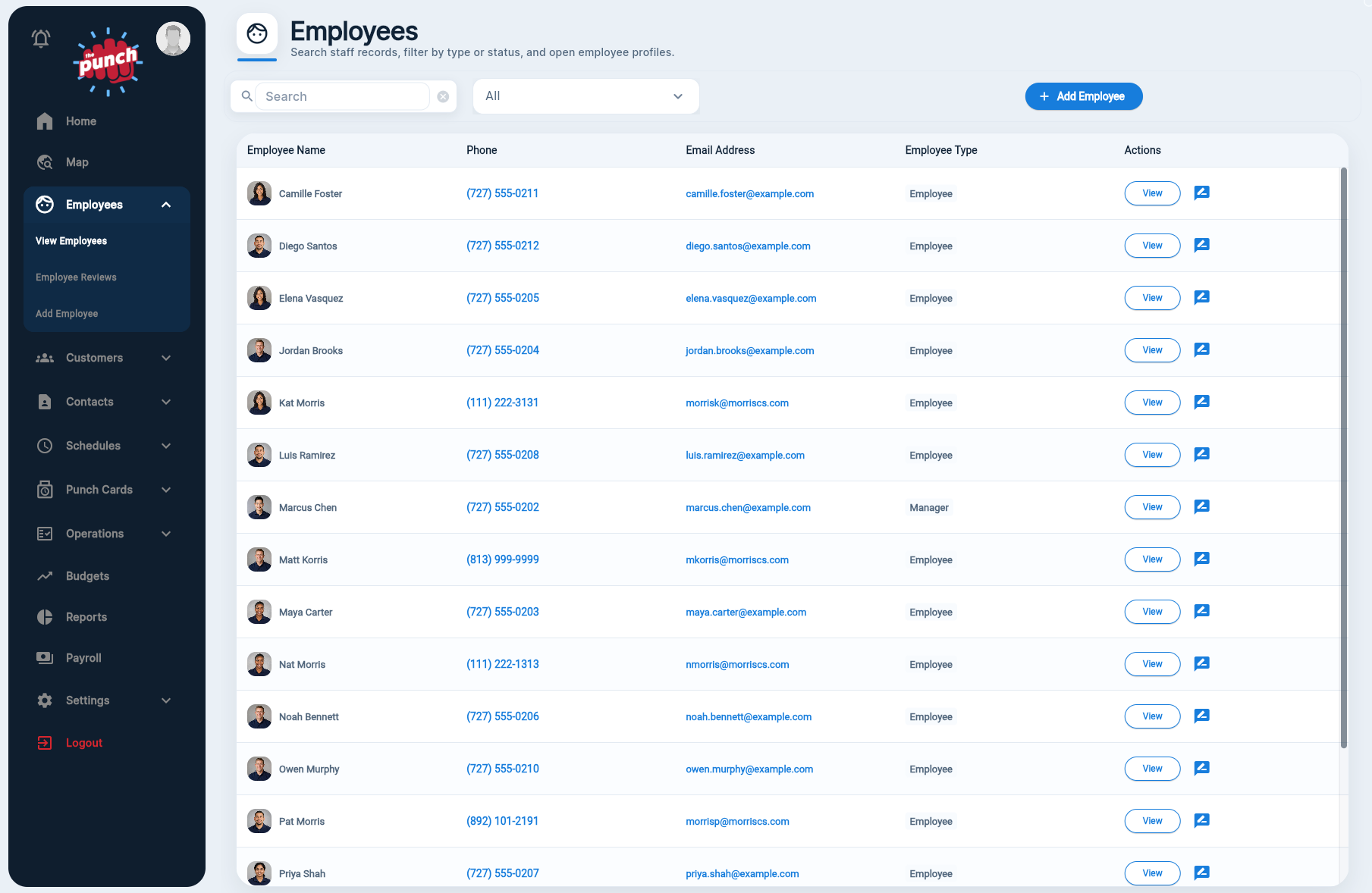The height and width of the screenshot is (893, 1372).
Task: Click the employee table vertical scrollbar
Action: (x=1343, y=458)
